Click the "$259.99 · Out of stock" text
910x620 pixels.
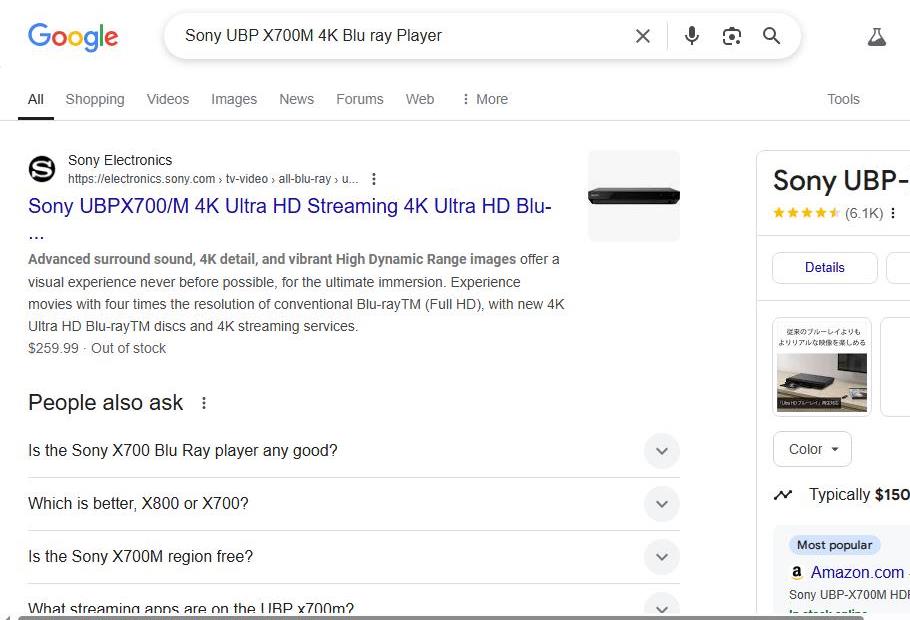(97, 348)
